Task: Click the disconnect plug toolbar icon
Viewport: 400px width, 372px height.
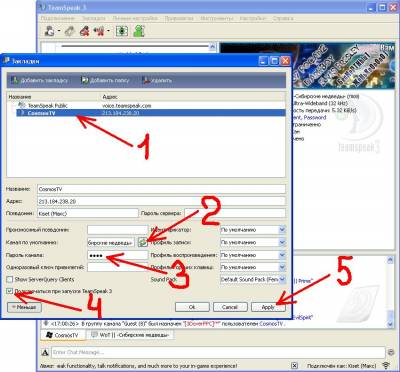Action: [x=69, y=31]
